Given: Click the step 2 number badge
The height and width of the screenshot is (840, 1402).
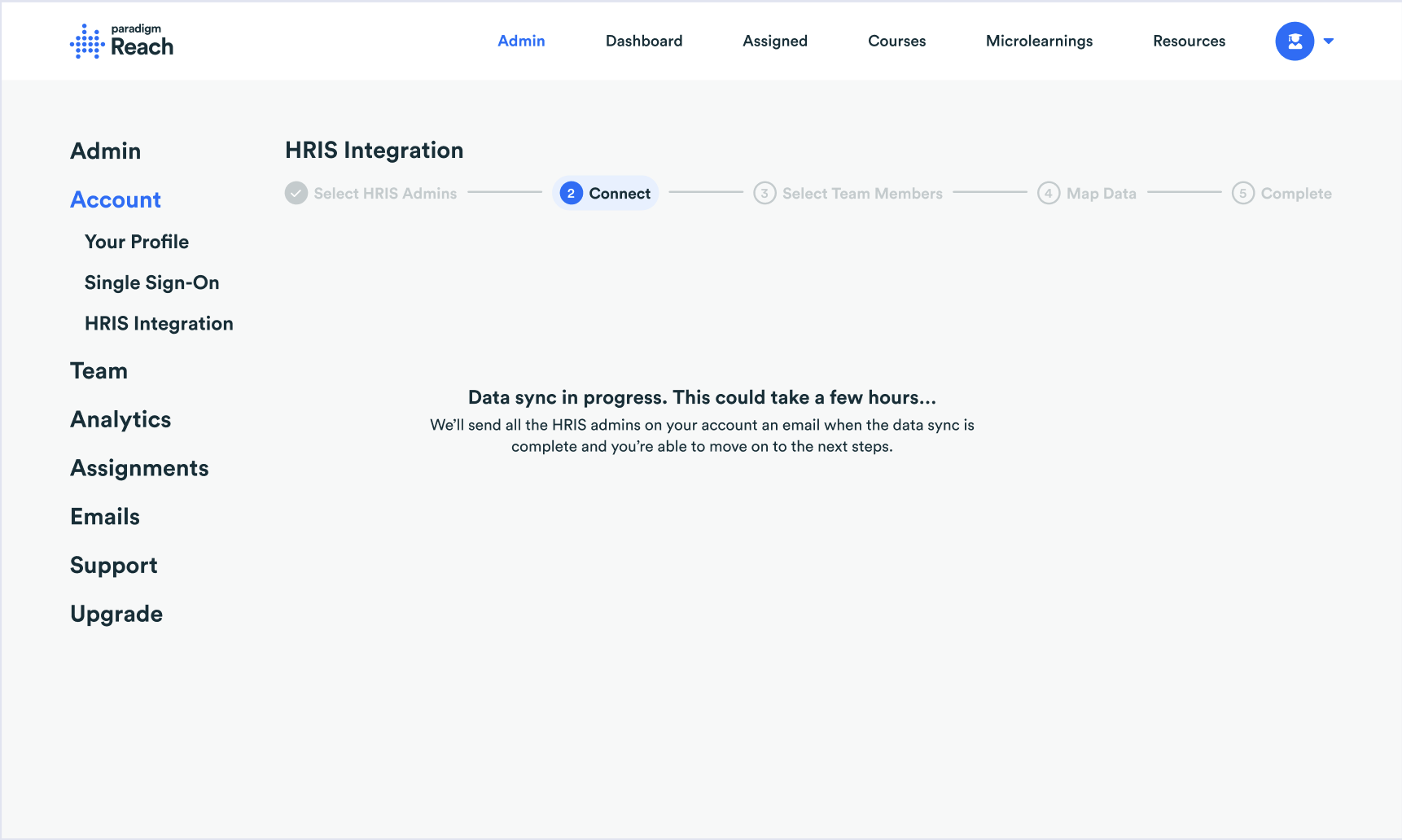Looking at the screenshot, I should pos(571,193).
